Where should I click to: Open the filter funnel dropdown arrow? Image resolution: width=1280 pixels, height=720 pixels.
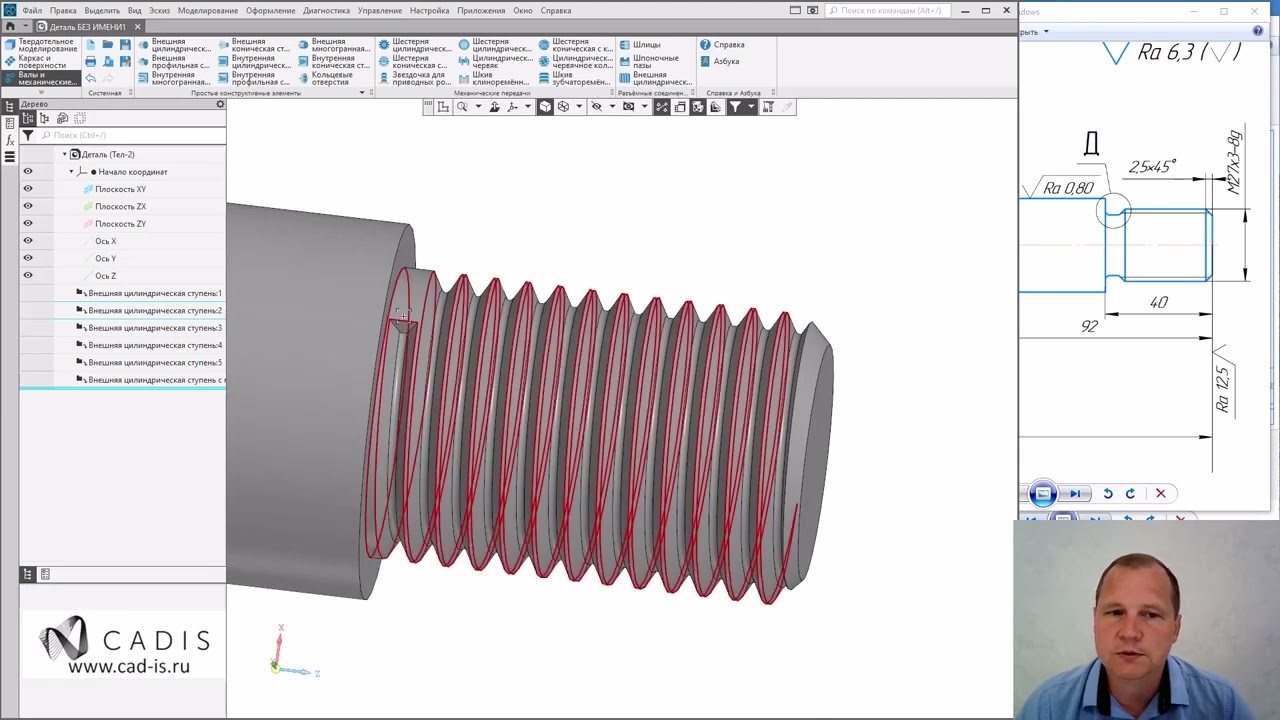click(750, 107)
